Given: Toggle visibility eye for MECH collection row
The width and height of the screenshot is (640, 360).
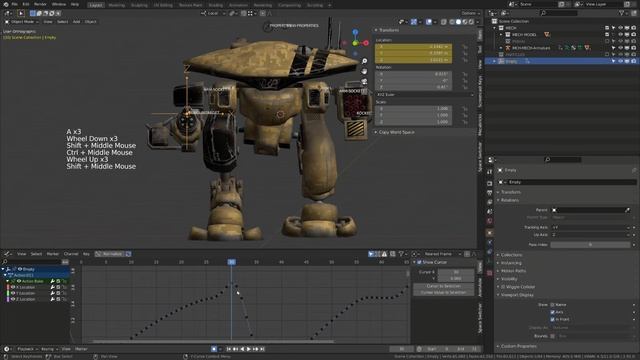Looking at the screenshot, I should pyautogui.click(x=620, y=28).
